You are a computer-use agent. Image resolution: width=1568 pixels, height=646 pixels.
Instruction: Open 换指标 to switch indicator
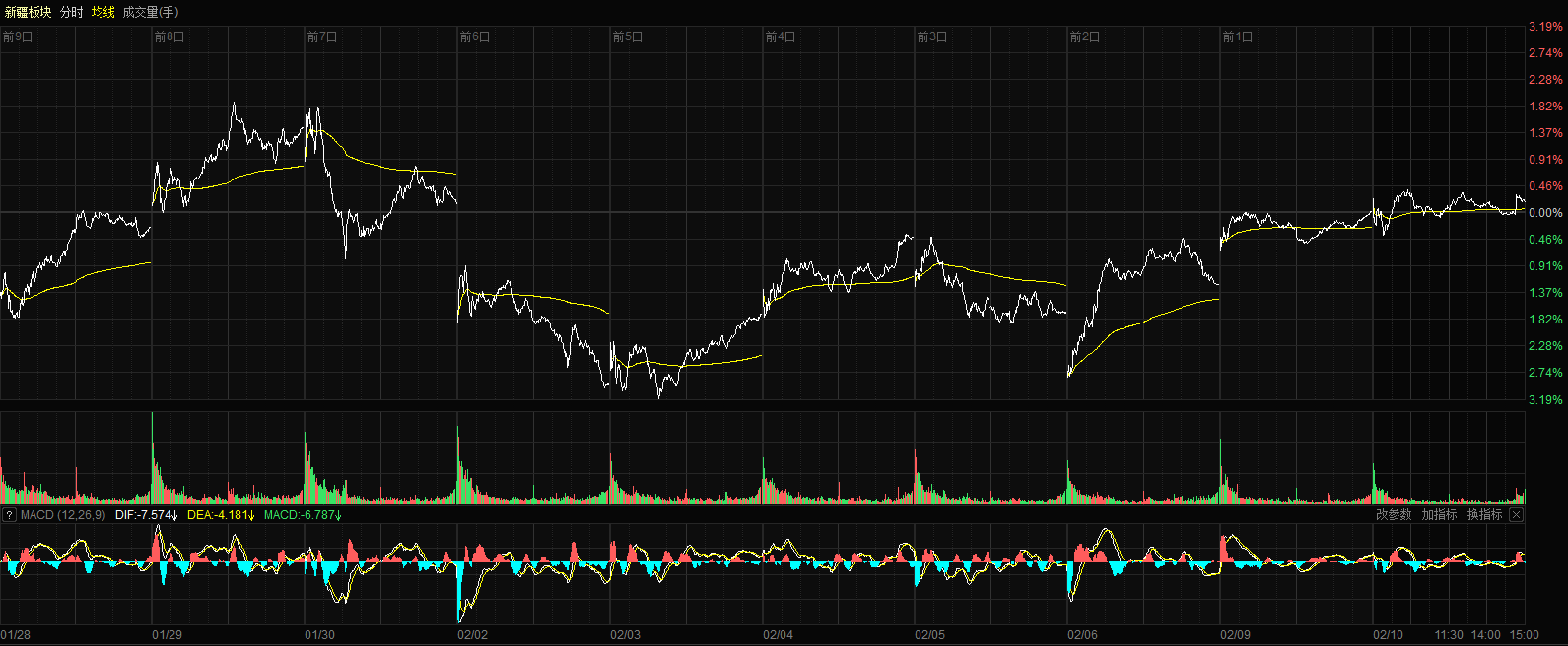[x=1484, y=515]
